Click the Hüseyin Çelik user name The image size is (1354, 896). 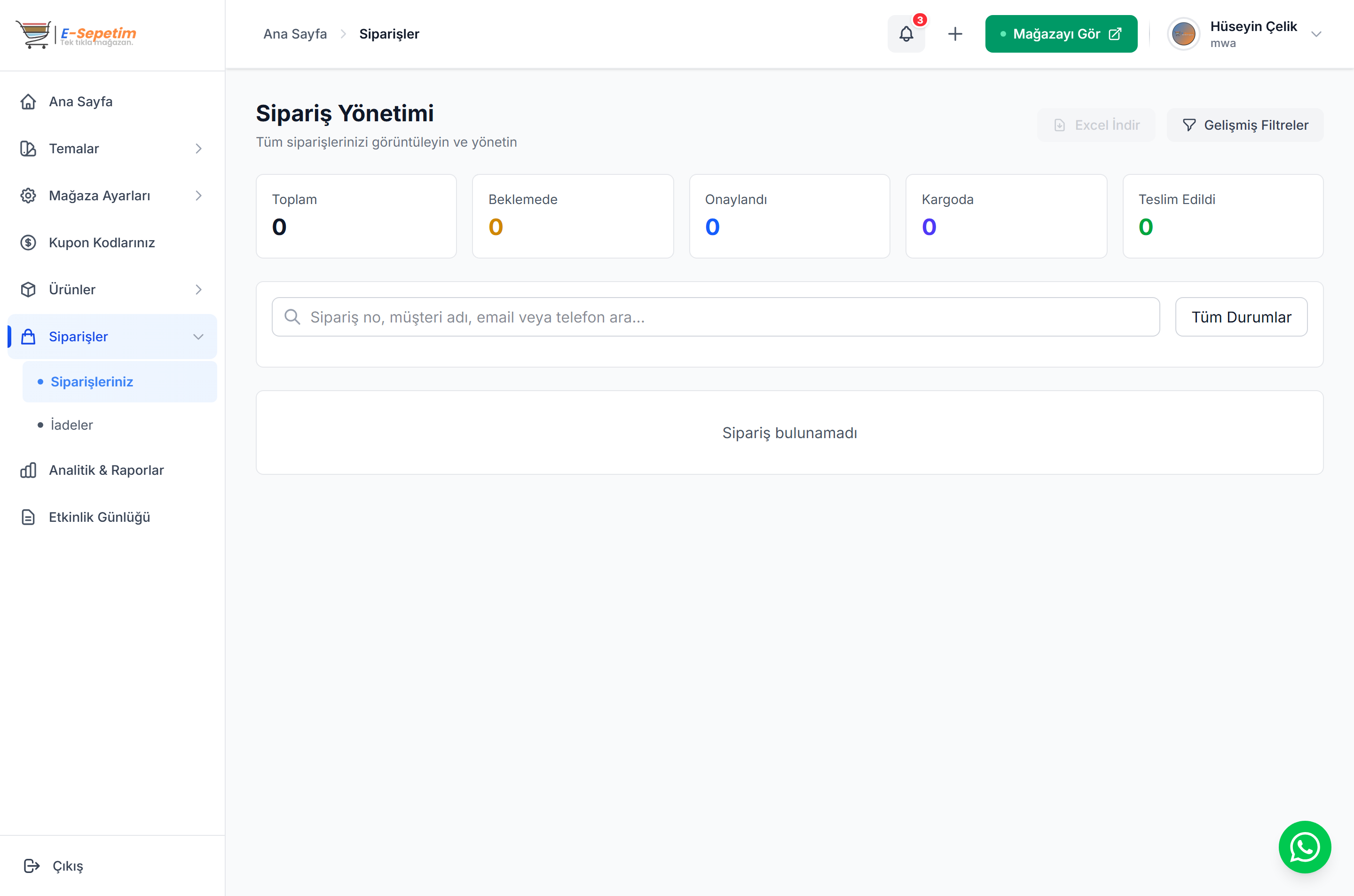click(1253, 26)
